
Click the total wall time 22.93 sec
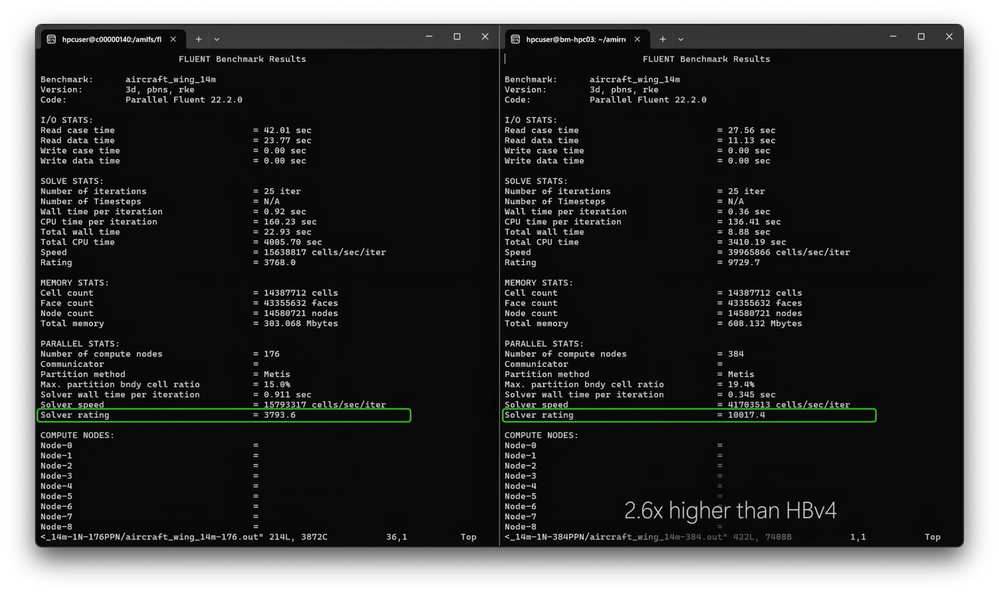click(x=287, y=232)
